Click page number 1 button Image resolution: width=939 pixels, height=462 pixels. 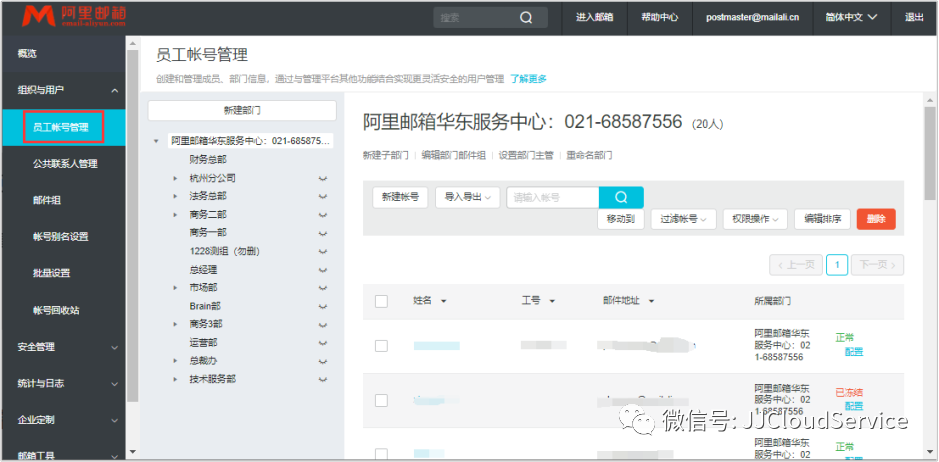(x=837, y=264)
